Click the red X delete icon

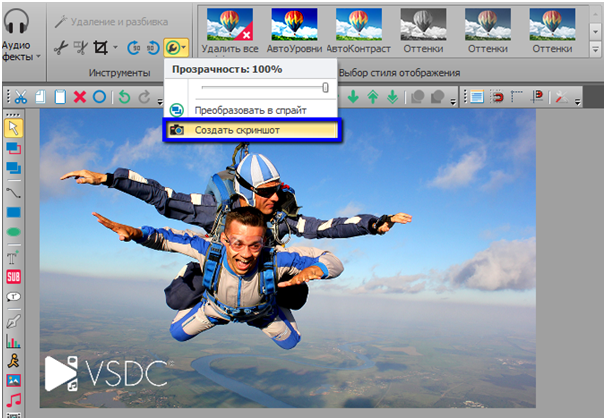click(x=80, y=97)
